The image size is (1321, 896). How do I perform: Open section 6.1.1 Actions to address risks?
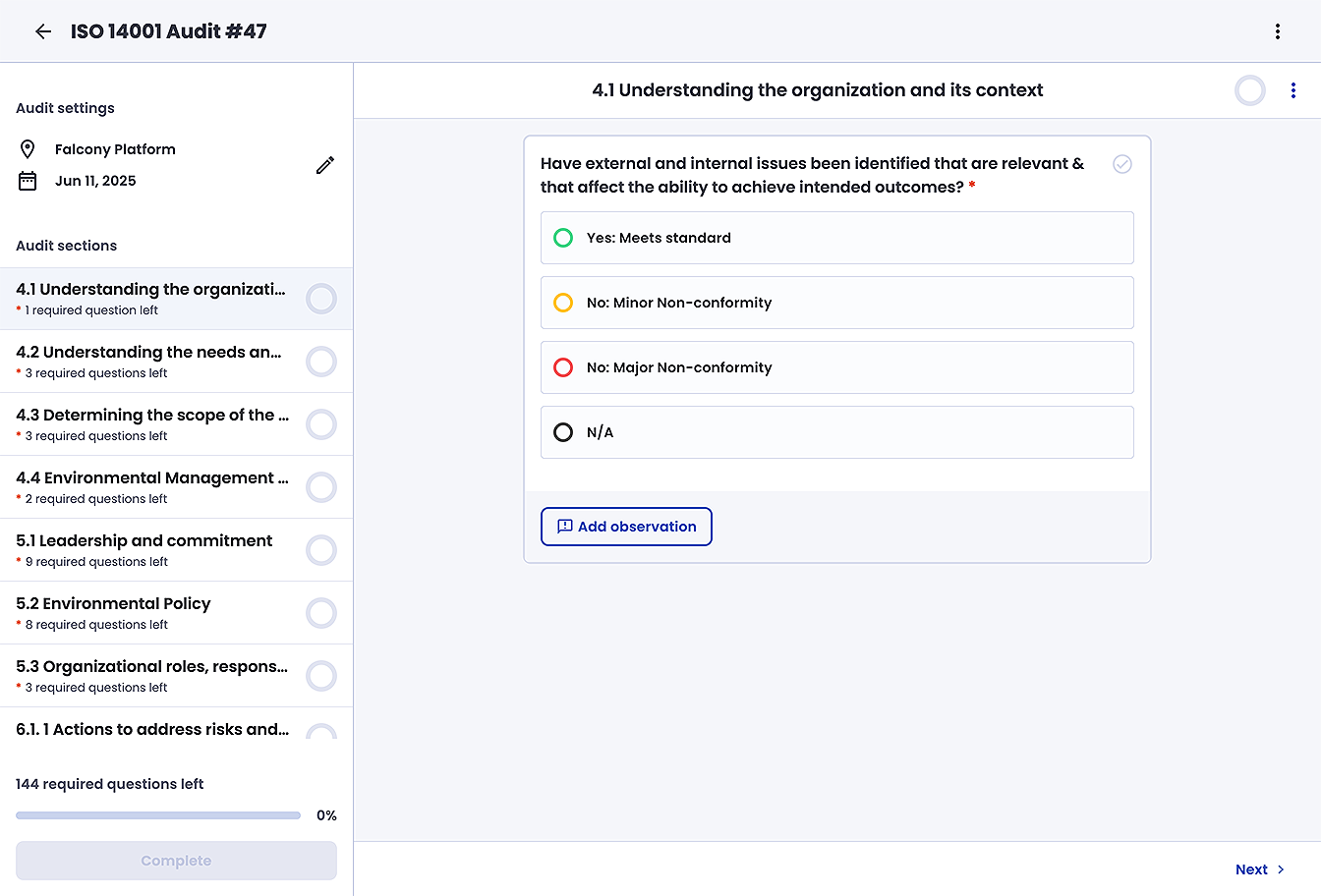click(176, 724)
